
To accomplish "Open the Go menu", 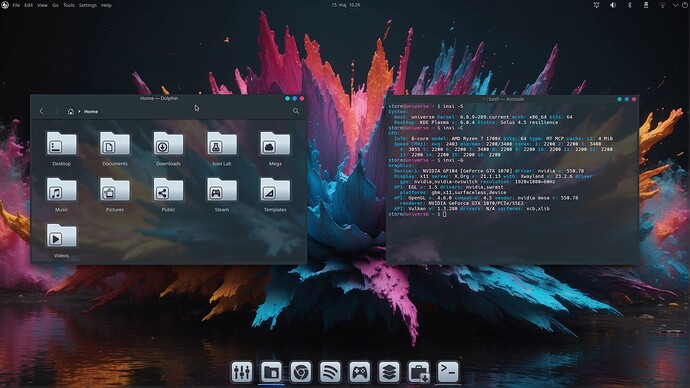I will (x=55, y=5).
